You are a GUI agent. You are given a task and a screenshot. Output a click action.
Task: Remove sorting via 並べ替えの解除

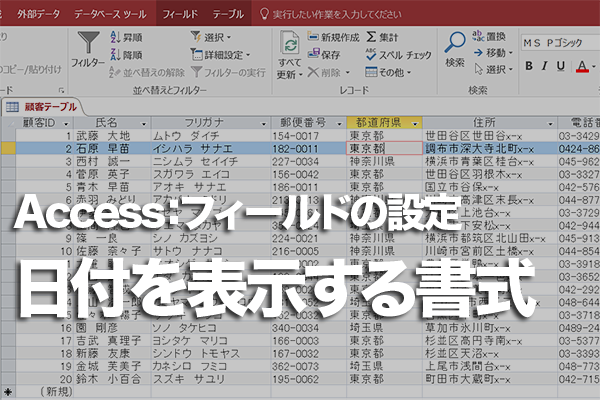point(147,72)
